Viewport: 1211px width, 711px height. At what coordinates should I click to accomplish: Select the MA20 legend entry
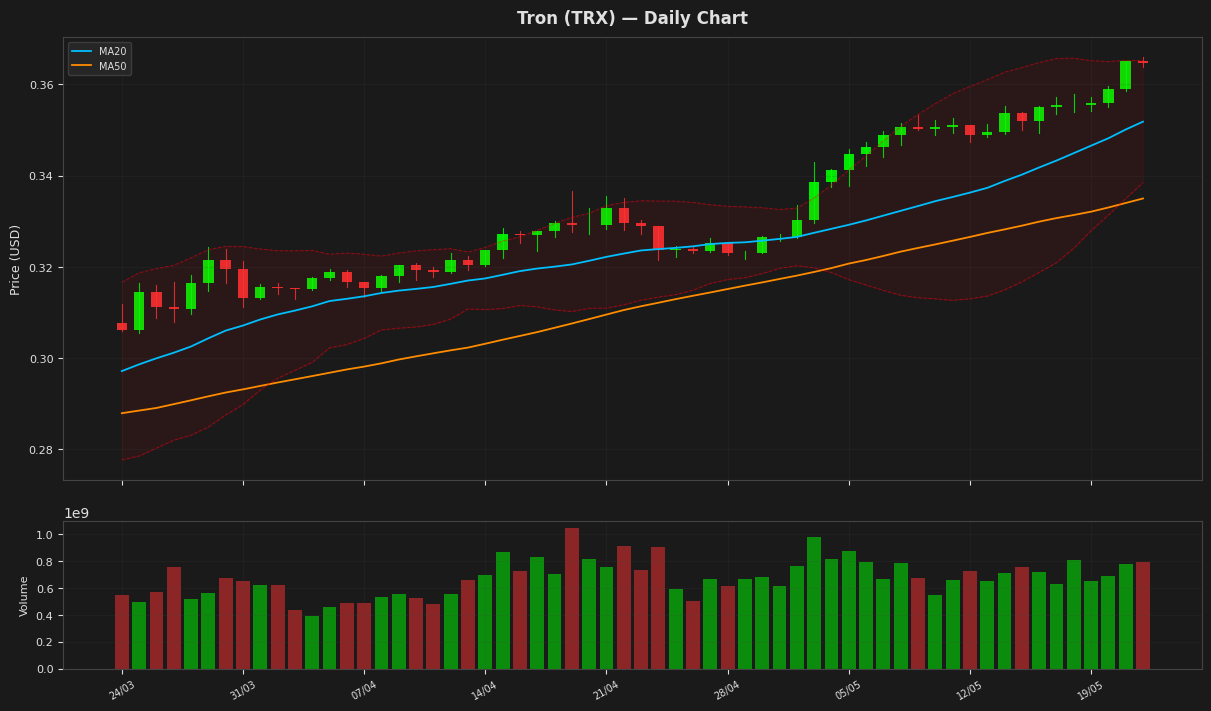[x=98, y=51]
